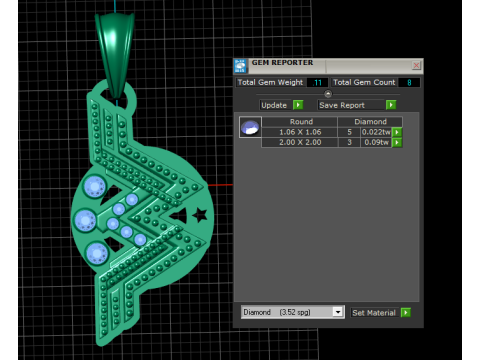Select the pendant bail at top of model

click(115, 55)
